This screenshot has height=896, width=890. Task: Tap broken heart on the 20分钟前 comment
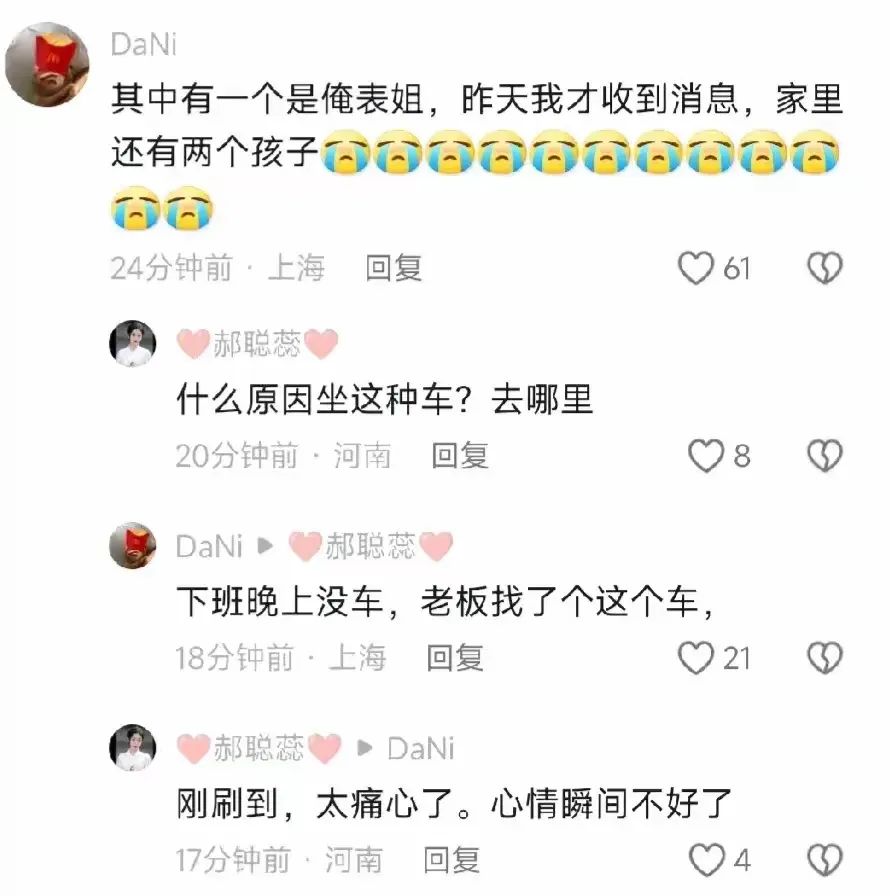(825, 455)
